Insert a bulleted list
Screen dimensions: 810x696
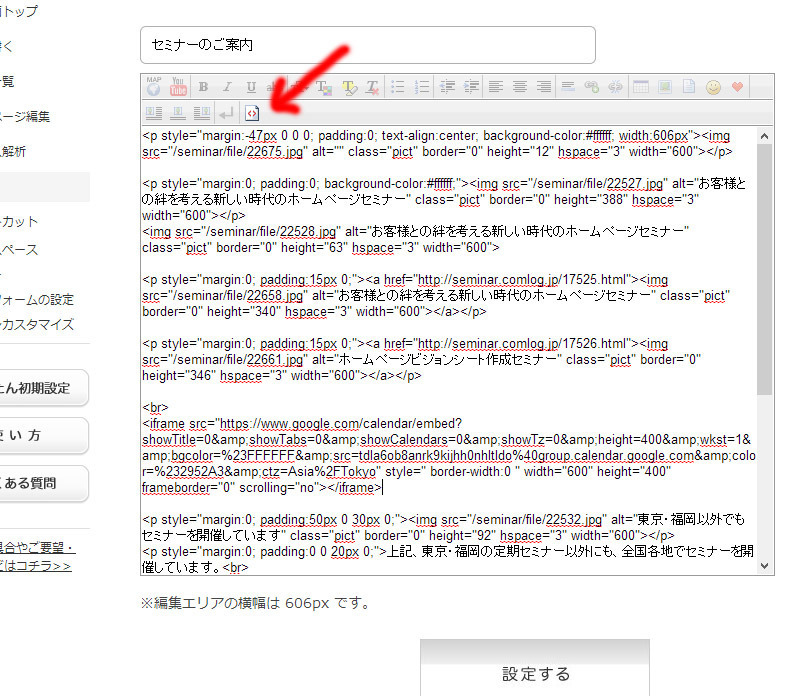coord(399,87)
